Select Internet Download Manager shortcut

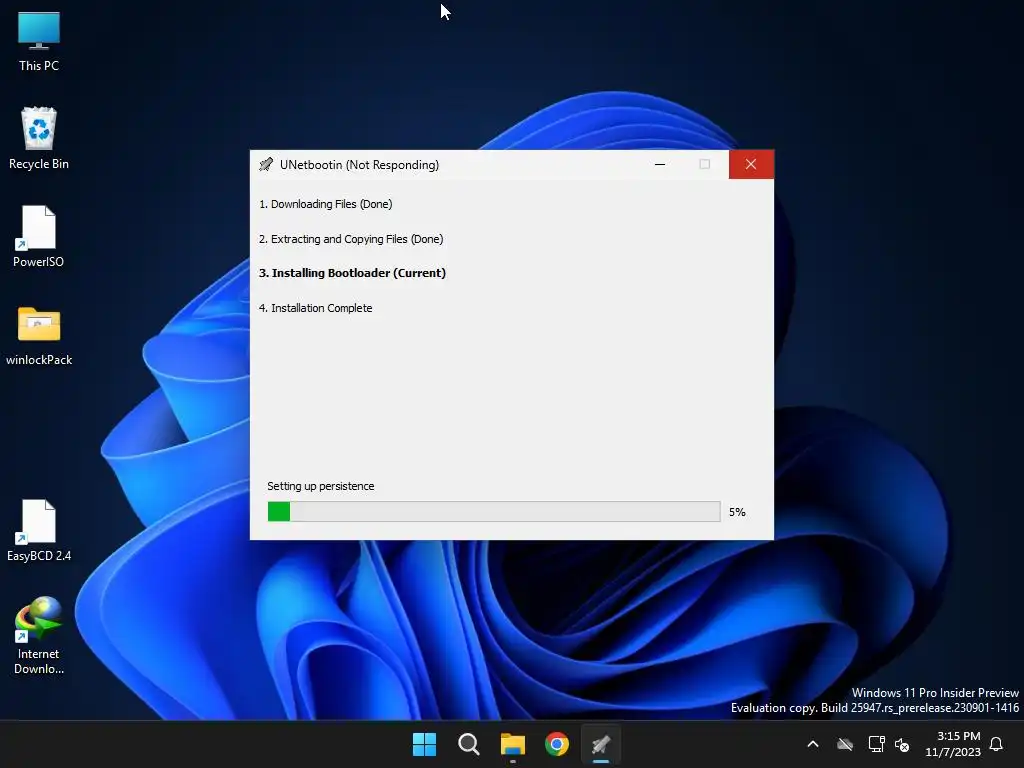pos(39,635)
